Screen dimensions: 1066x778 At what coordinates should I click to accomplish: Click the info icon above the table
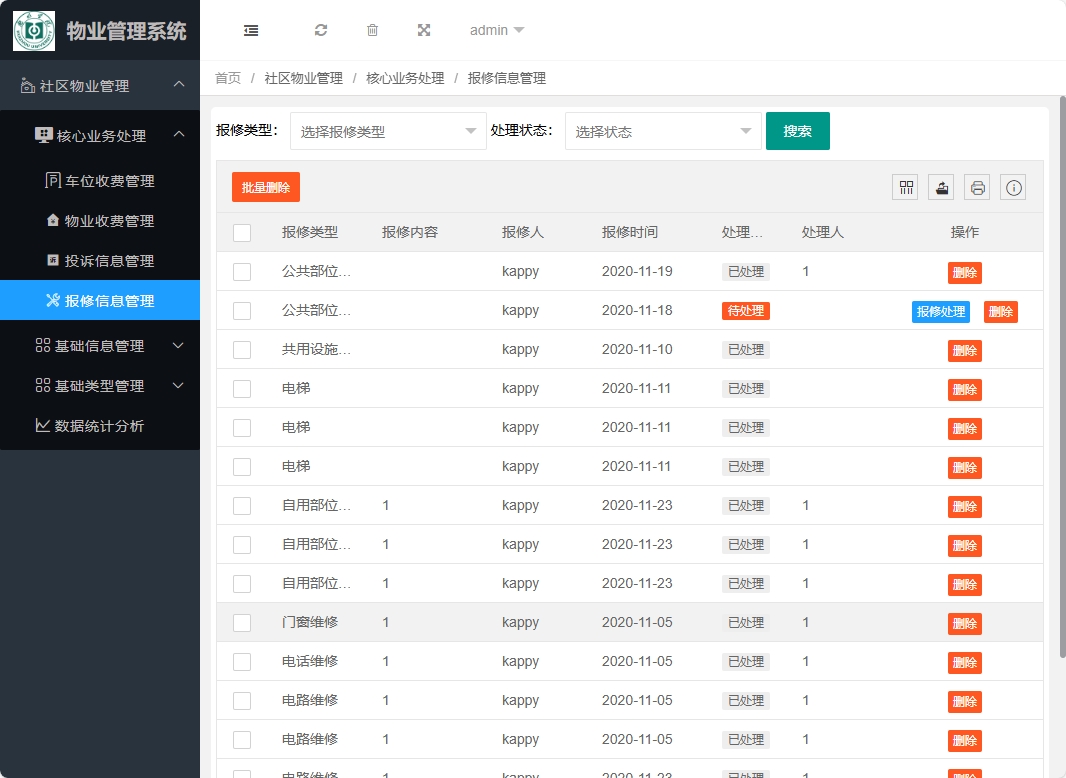(x=1013, y=187)
